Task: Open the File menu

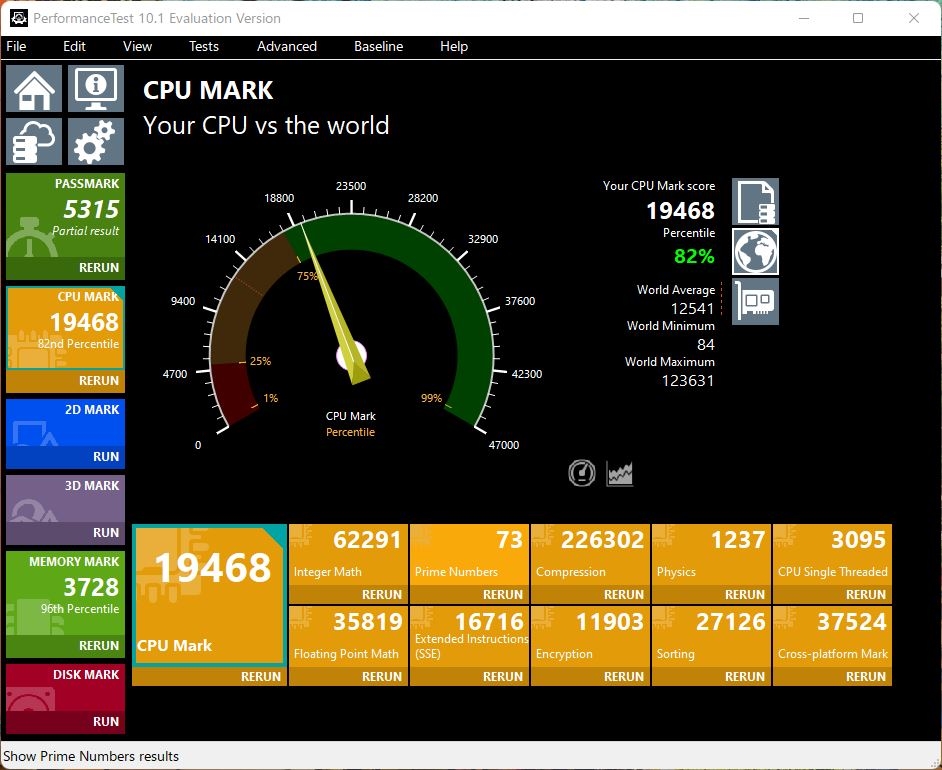Action: [16, 47]
